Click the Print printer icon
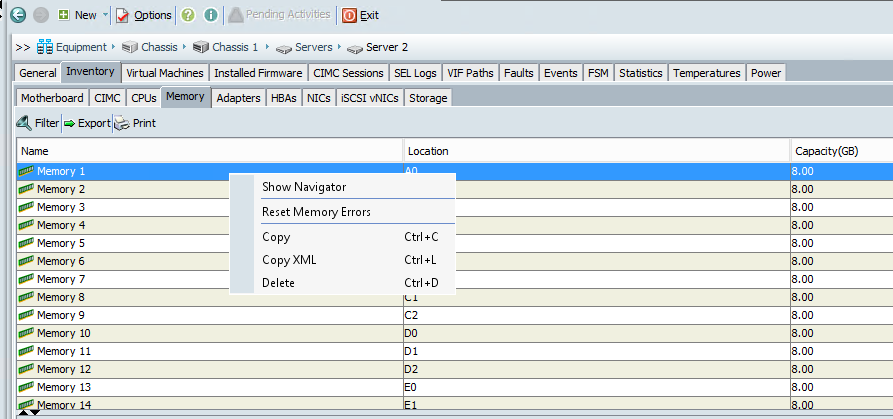This screenshot has height=419, width=893. coord(121,123)
